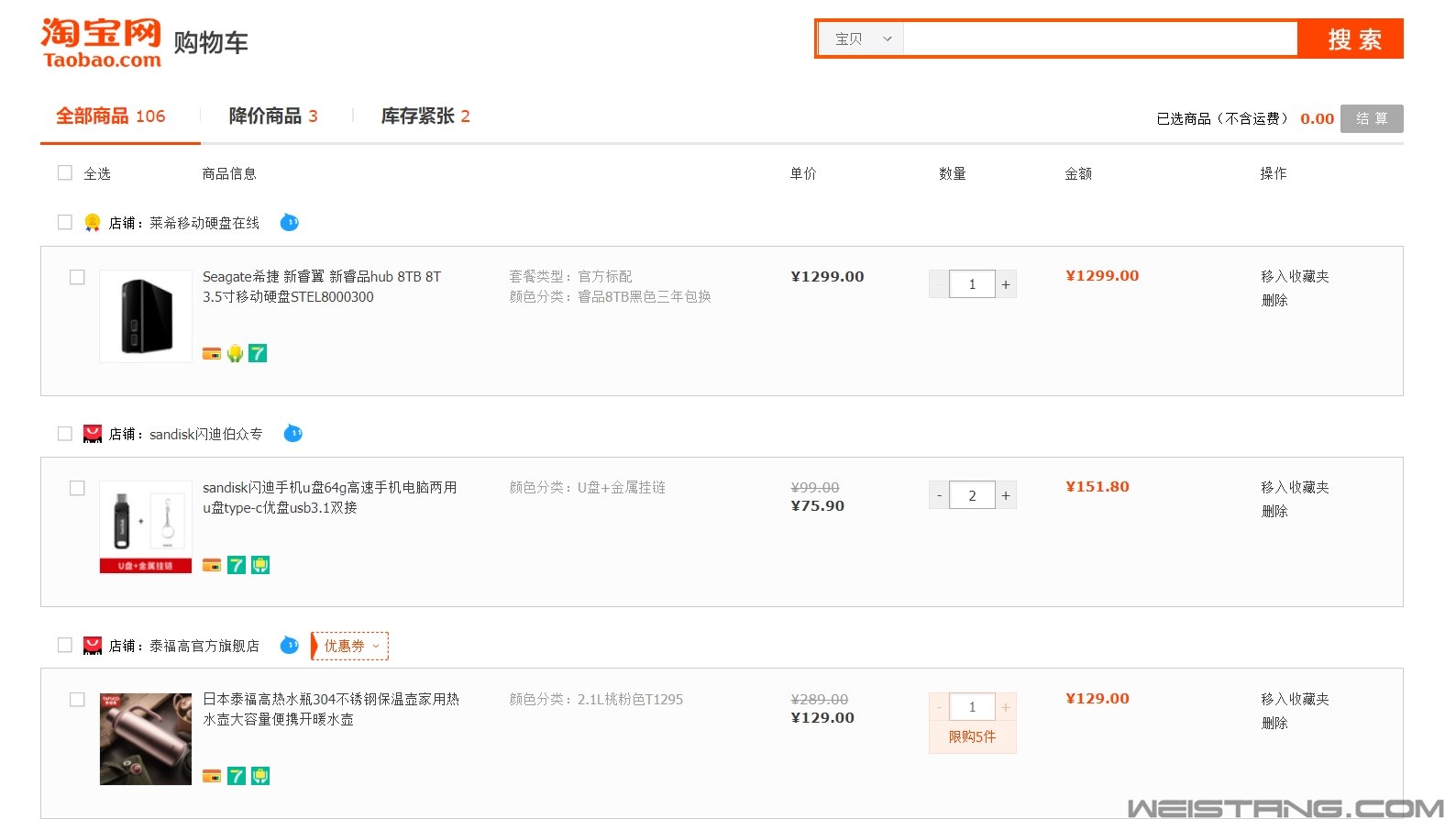Viewport: 1456px width, 830px height.
Task: Click credit card icon under Seagate product
Action: tap(212, 353)
